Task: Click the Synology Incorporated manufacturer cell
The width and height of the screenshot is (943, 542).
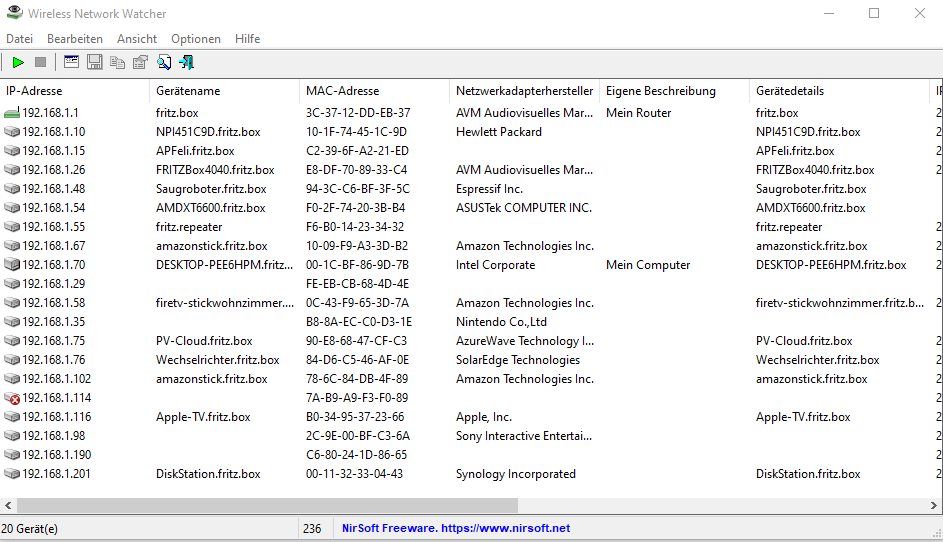Action: [515, 474]
